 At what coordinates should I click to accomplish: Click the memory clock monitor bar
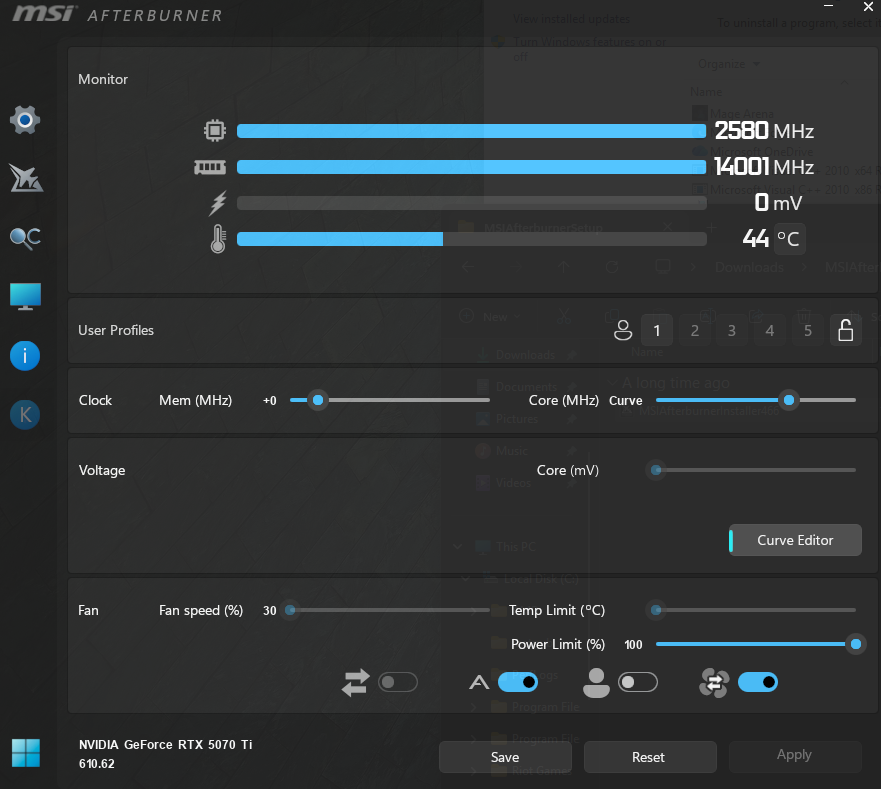471,167
